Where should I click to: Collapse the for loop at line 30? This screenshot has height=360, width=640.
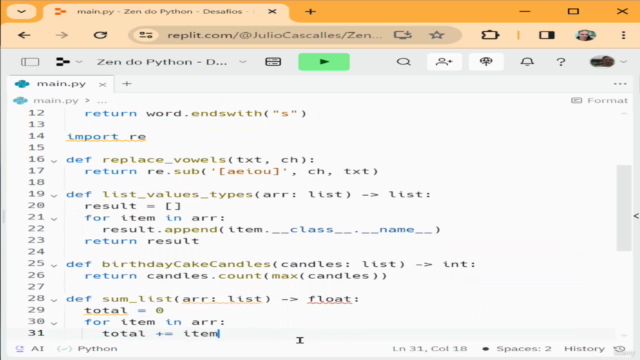[x=54, y=323]
